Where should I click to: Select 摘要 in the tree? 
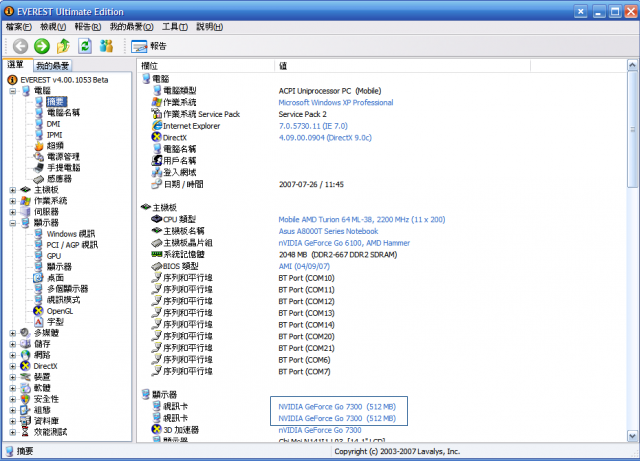point(56,102)
